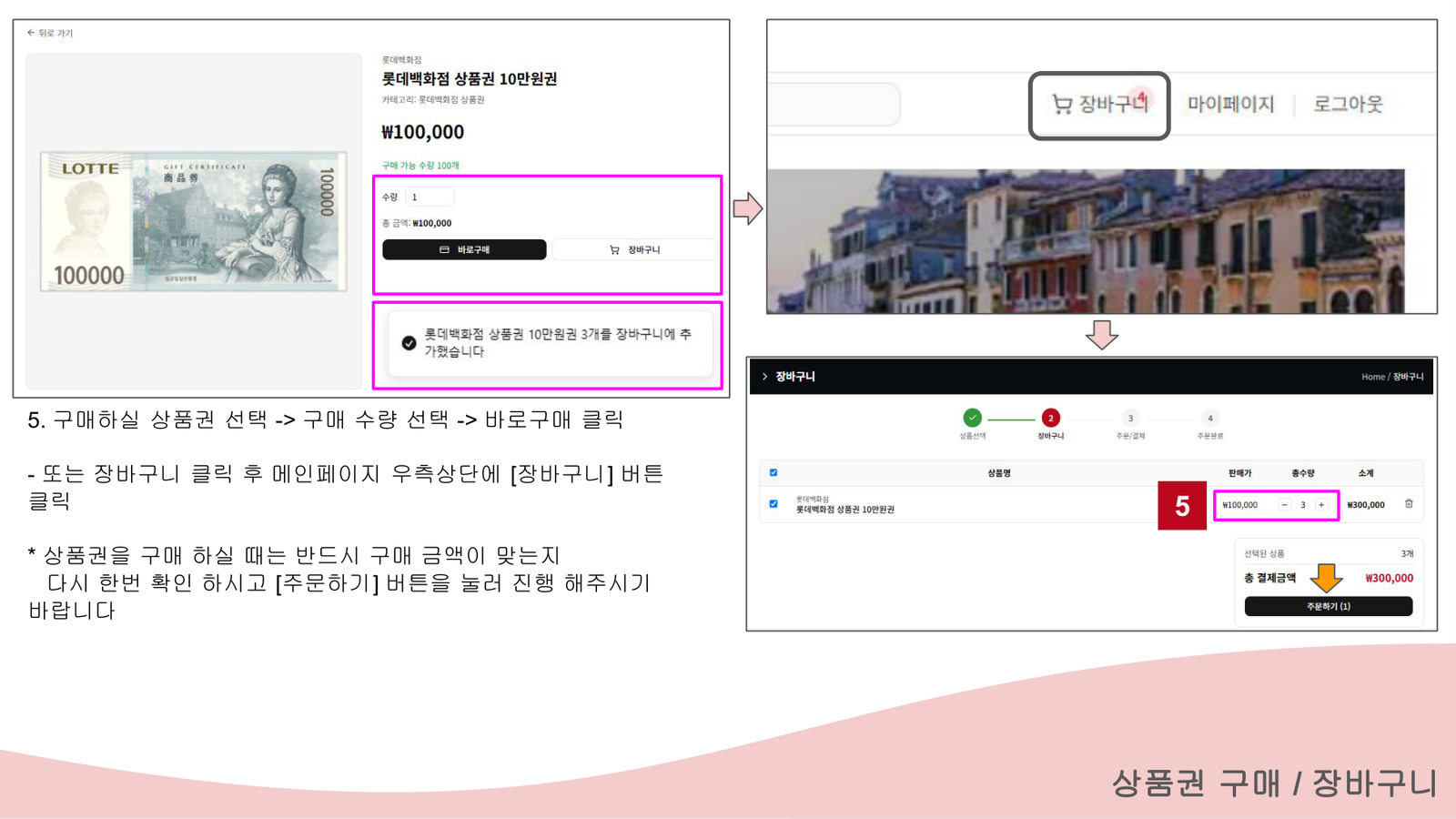
Task: Click the checkmark icon in cart-added notification
Action: (409, 343)
